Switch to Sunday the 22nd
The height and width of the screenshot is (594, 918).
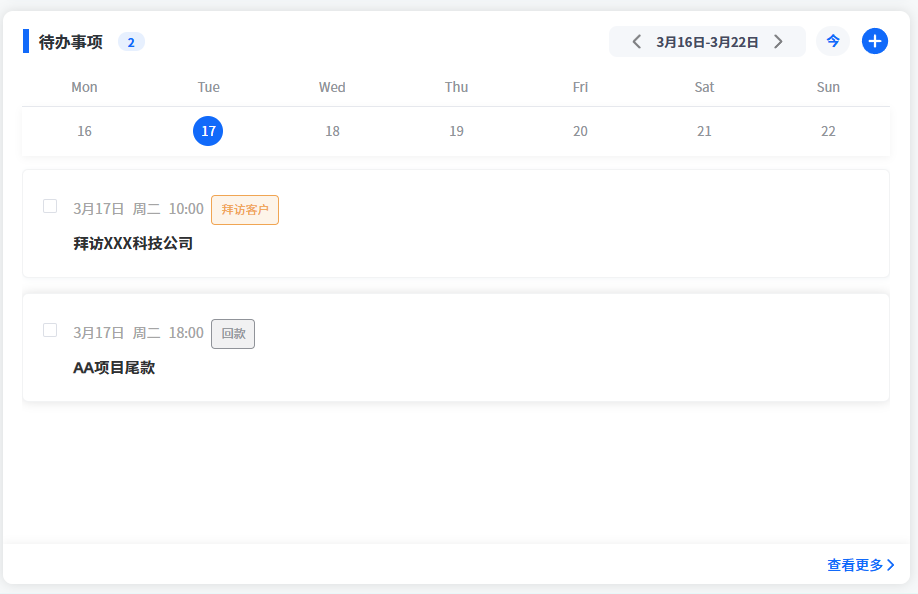(828, 131)
